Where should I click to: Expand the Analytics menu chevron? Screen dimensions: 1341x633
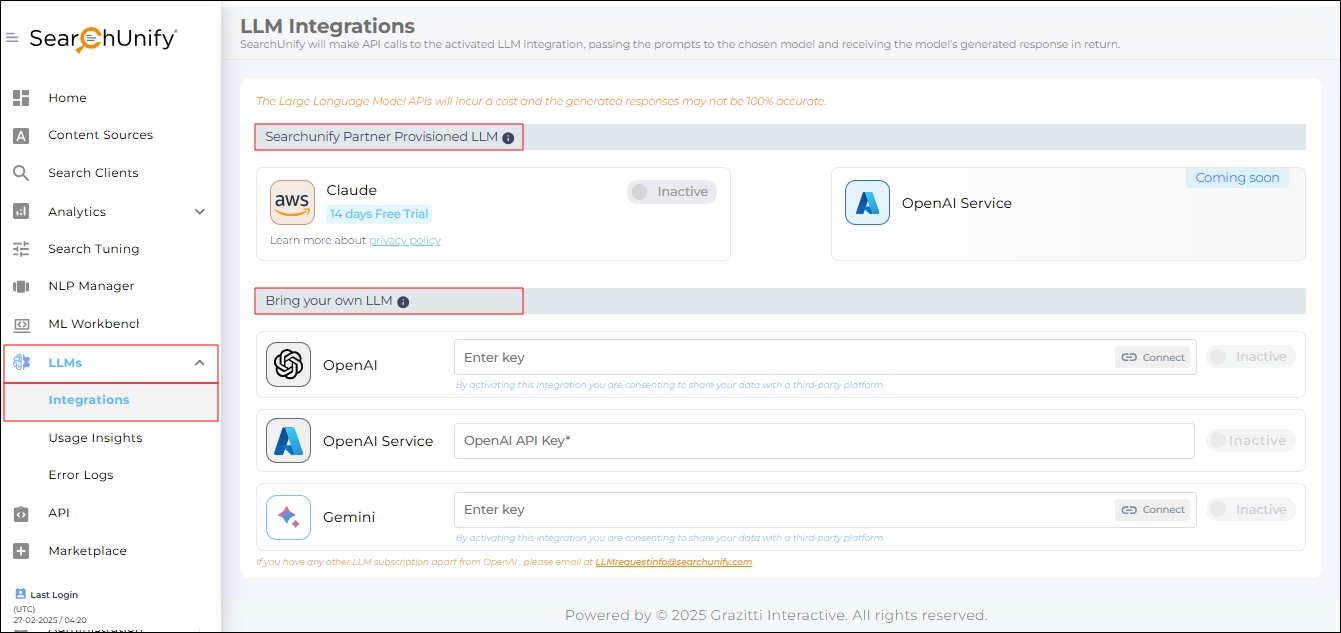point(199,212)
